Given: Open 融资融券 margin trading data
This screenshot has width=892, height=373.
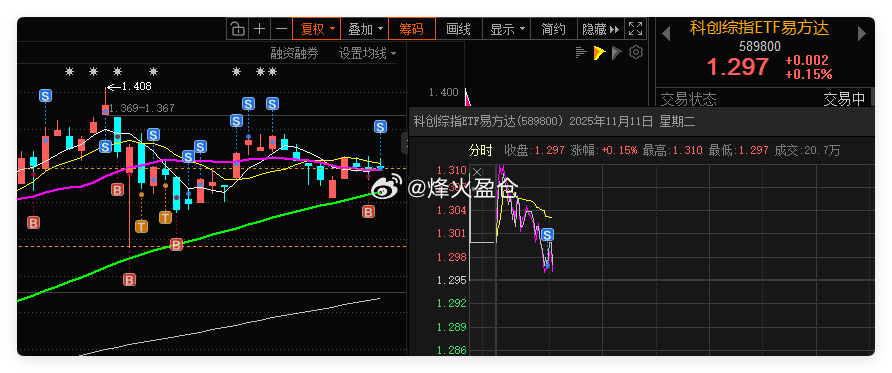Looking at the screenshot, I should [294, 54].
